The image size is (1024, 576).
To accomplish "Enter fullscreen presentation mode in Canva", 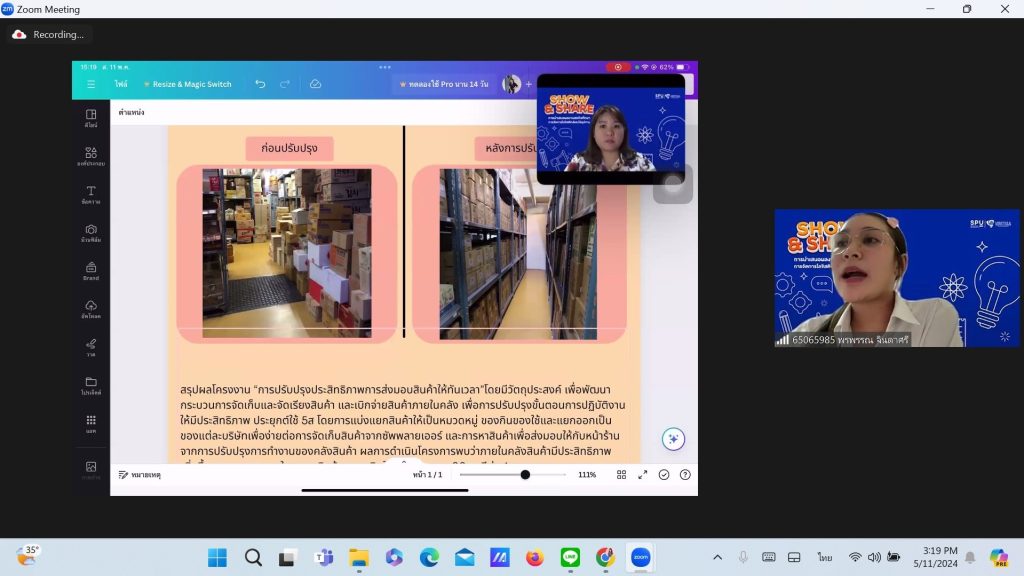I will click(x=643, y=475).
